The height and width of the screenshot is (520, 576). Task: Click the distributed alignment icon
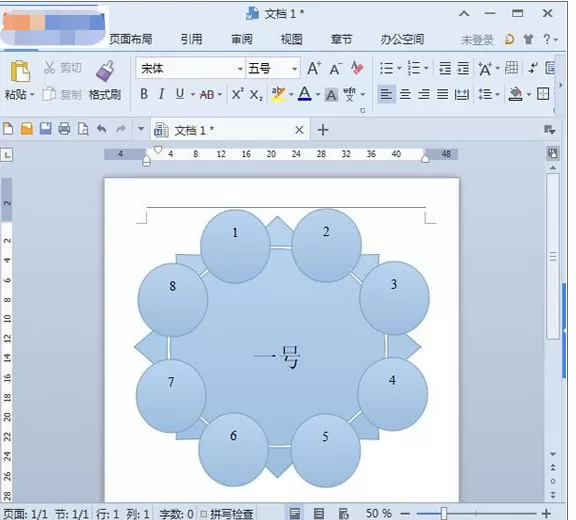tap(462, 94)
